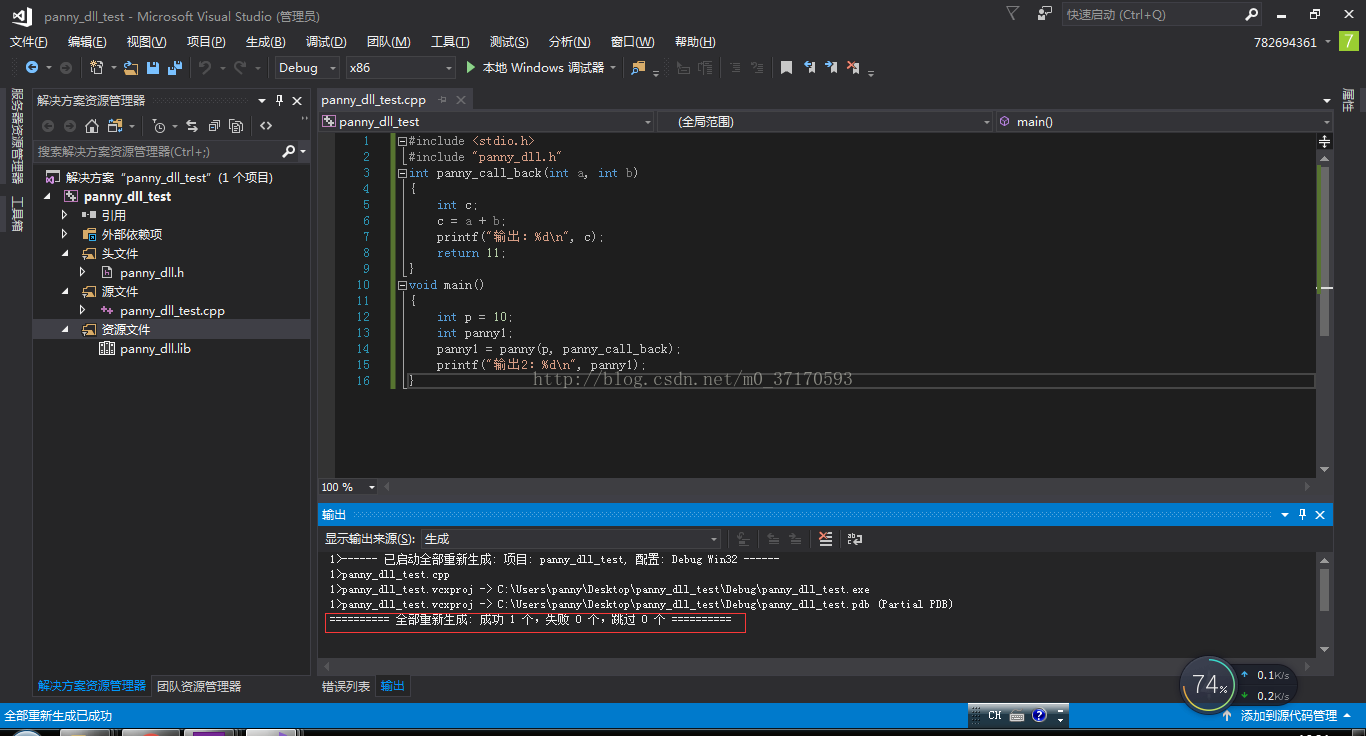
Task: Click the Pending Changes Filter clock icon
Action: tap(158, 126)
